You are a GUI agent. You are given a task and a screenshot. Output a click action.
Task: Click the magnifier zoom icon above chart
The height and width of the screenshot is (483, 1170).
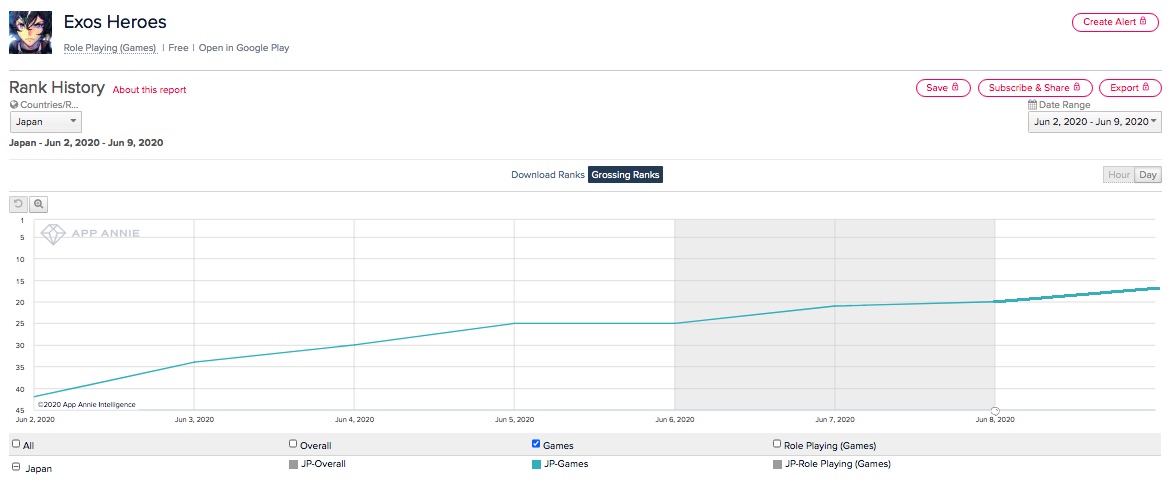[39, 204]
